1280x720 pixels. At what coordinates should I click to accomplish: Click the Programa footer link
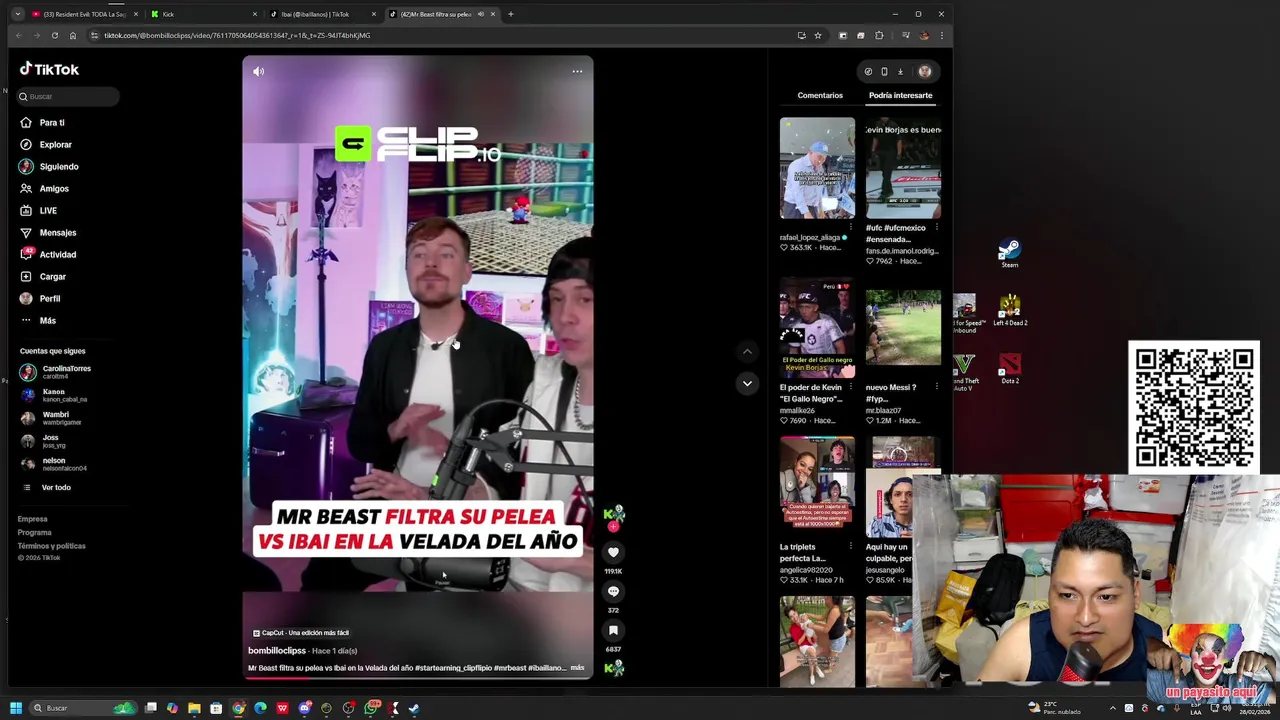point(34,532)
